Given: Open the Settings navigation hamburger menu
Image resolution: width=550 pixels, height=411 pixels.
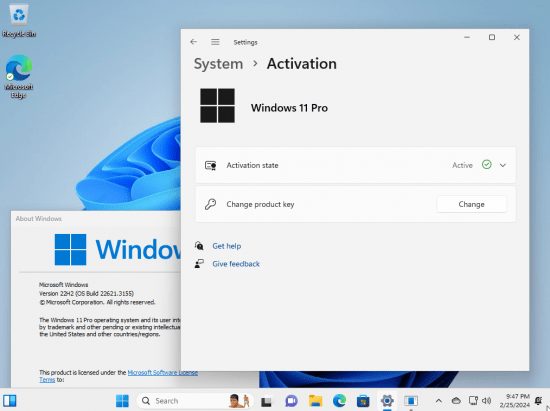Looking at the screenshot, I should coord(215,42).
